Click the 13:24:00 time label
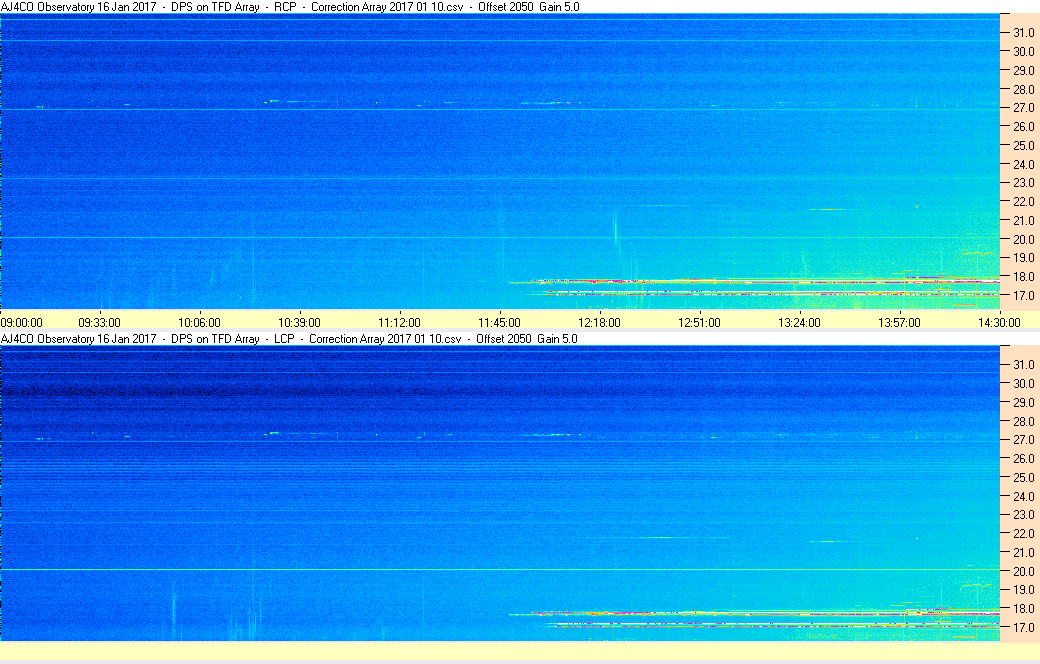The width and height of the screenshot is (1040, 664). pos(799,322)
